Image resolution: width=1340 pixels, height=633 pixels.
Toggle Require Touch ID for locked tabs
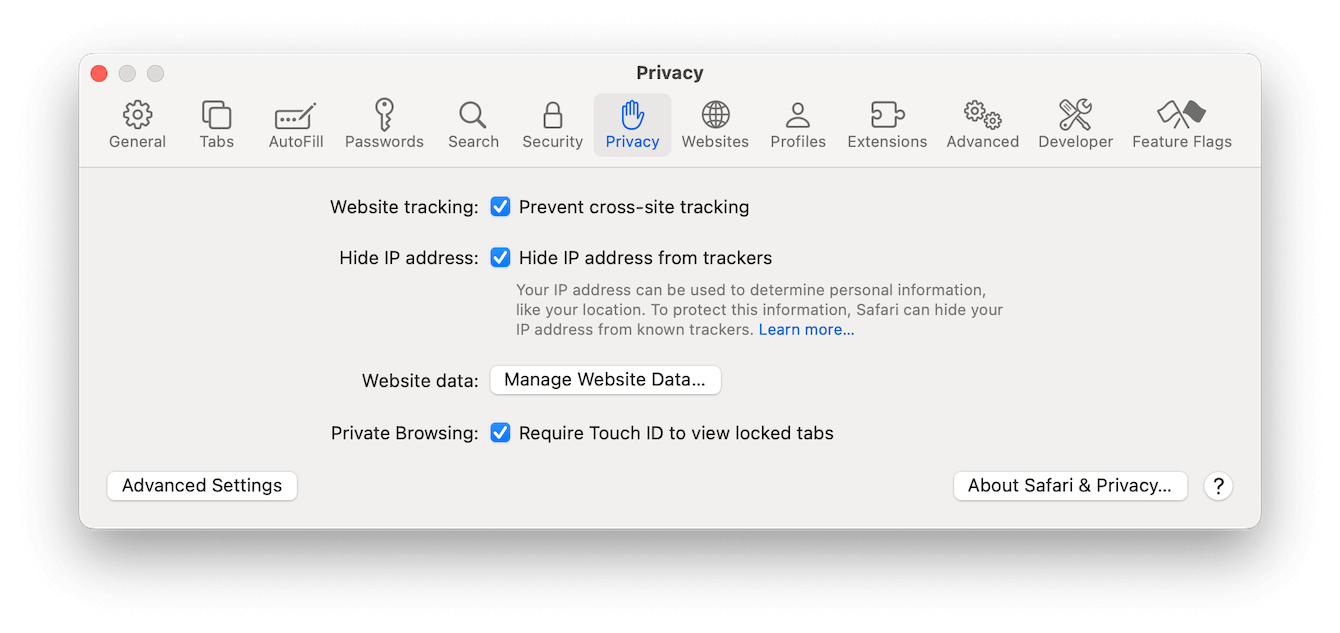point(500,433)
